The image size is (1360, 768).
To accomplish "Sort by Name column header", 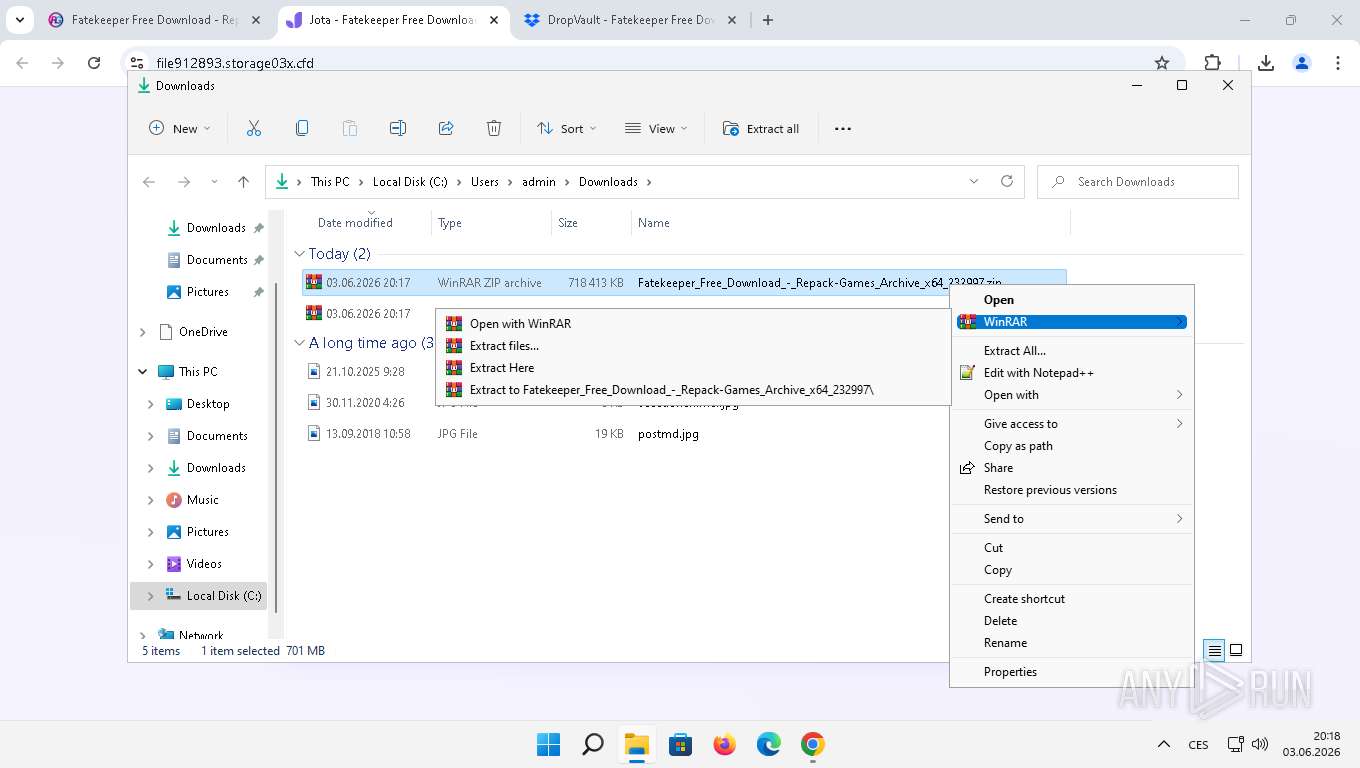I will 654,223.
